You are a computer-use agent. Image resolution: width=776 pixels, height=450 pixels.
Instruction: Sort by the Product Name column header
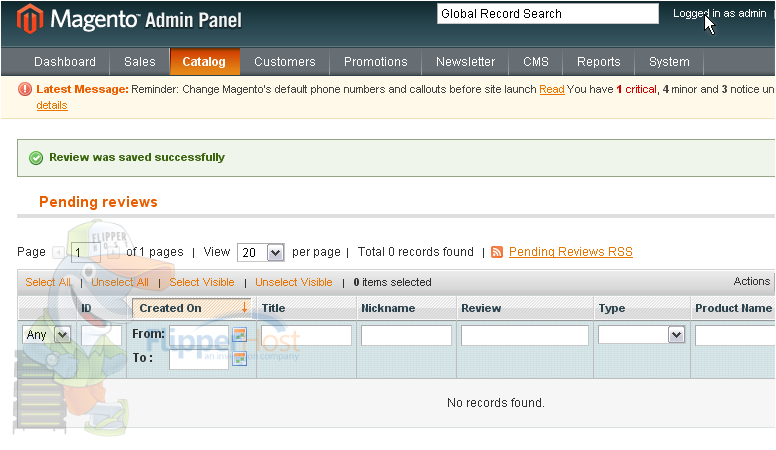(733, 308)
